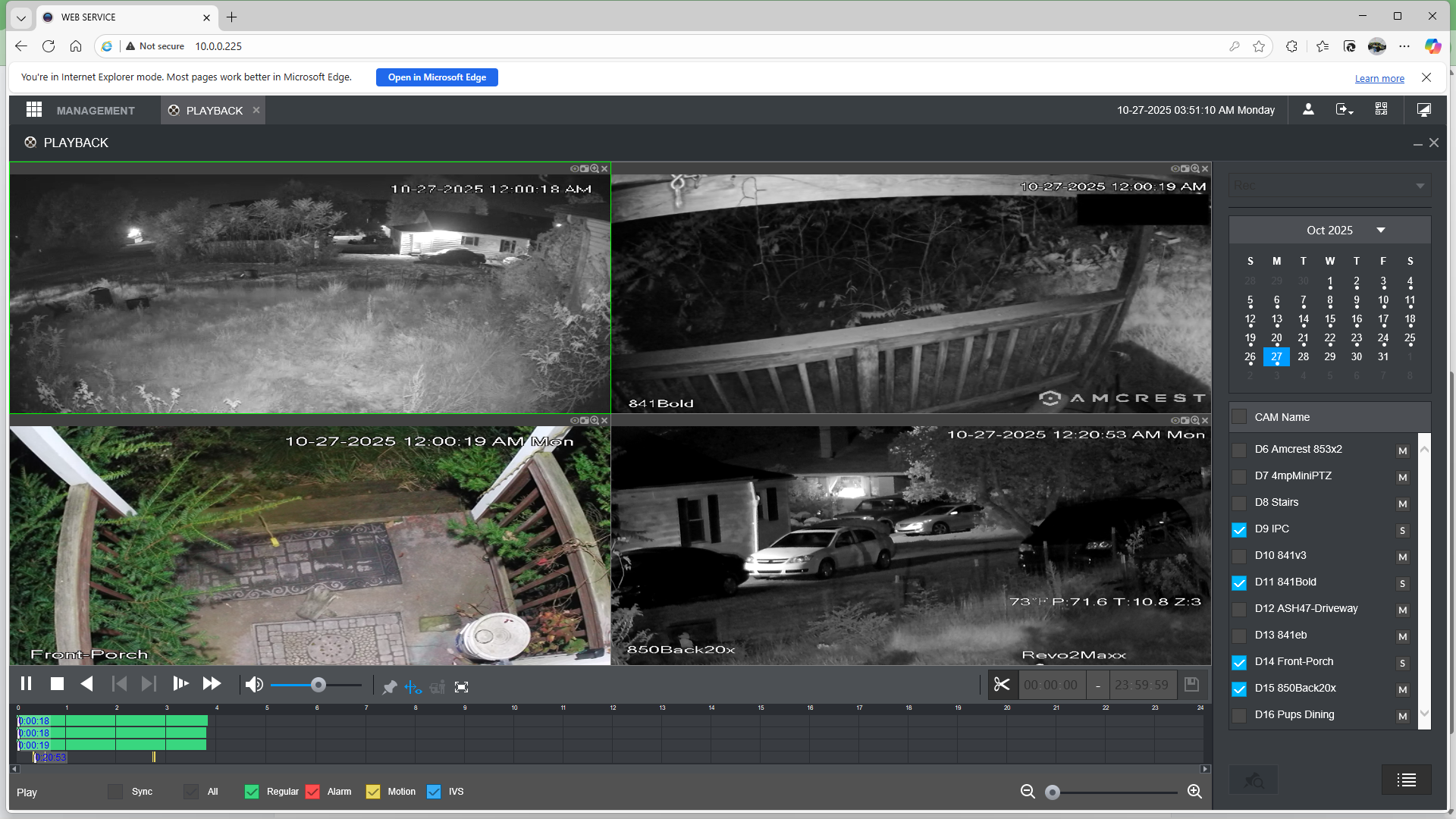Toggle the Alarm record type checkbox
This screenshot has height=819, width=1456.
312,792
